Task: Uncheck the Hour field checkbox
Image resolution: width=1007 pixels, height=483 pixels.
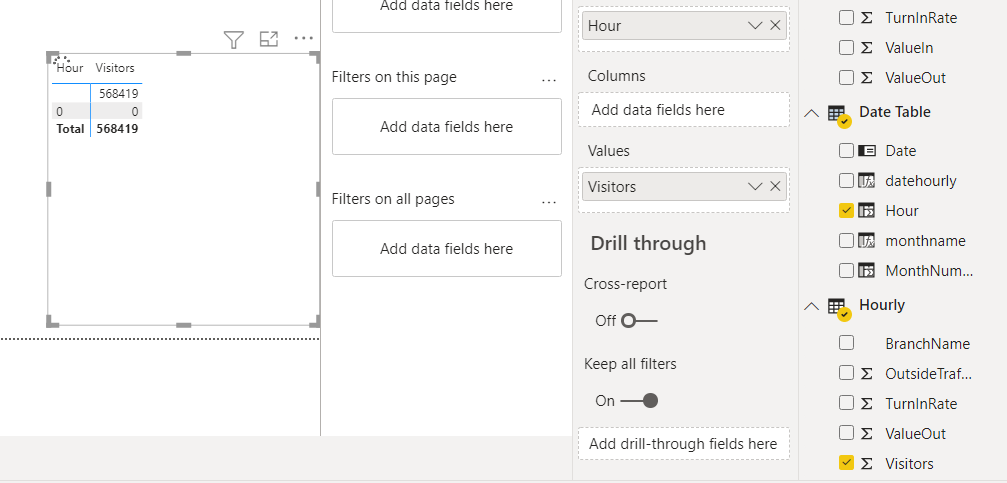Action: tap(846, 211)
